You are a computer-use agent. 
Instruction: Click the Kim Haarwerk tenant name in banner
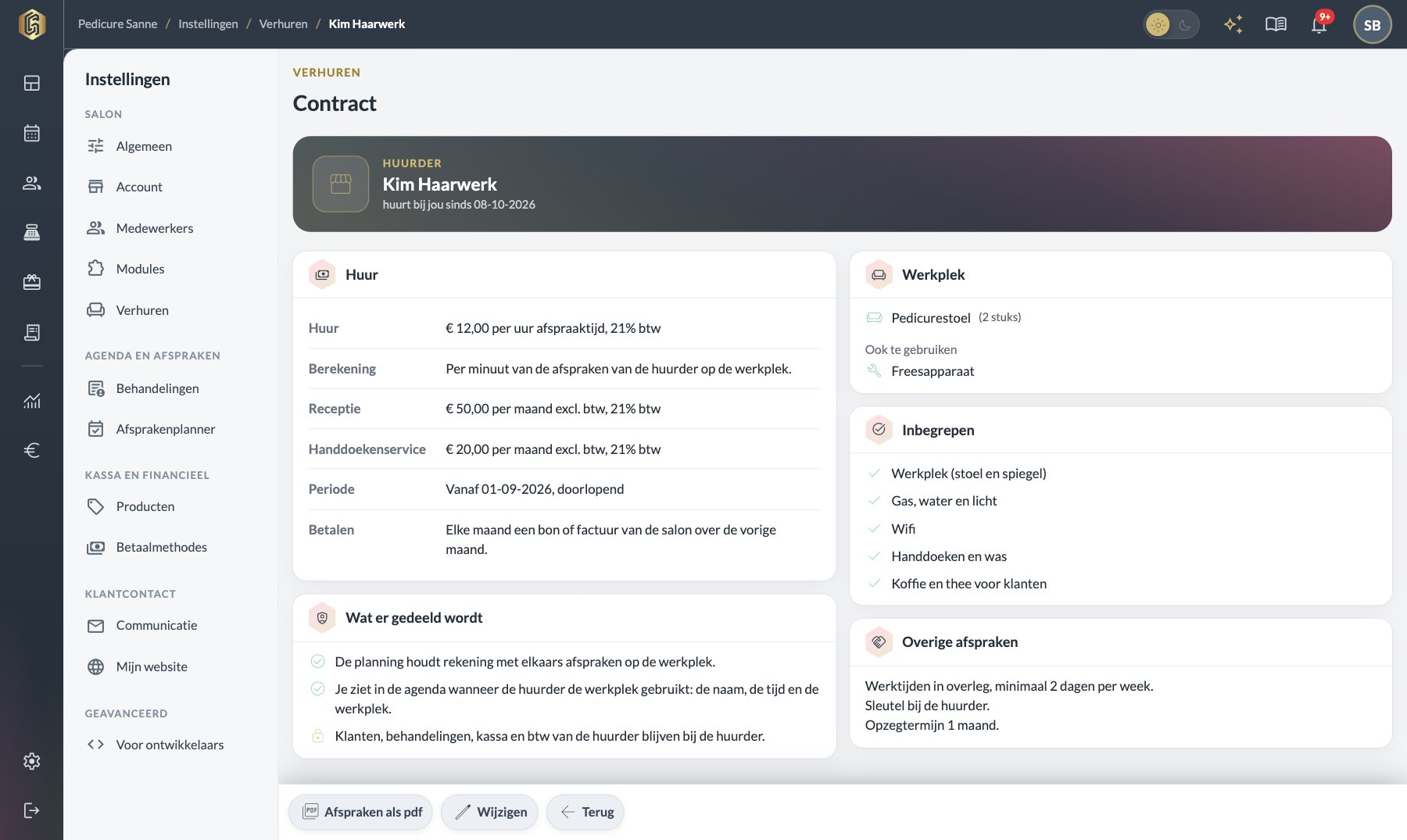pyautogui.click(x=439, y=184)
